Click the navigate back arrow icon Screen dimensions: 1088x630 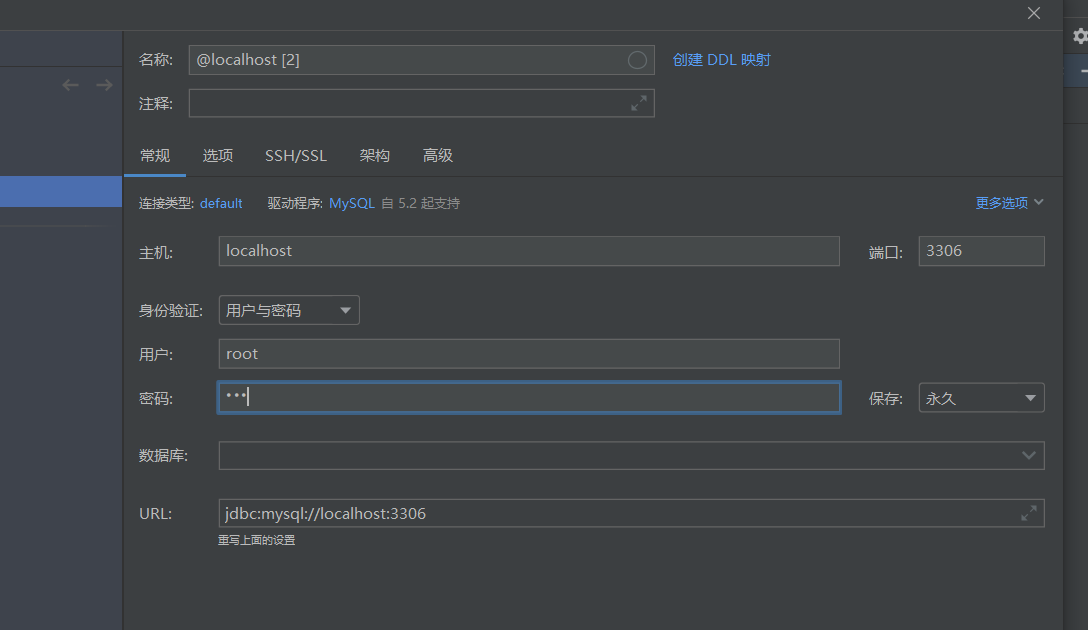click(70, 85)
